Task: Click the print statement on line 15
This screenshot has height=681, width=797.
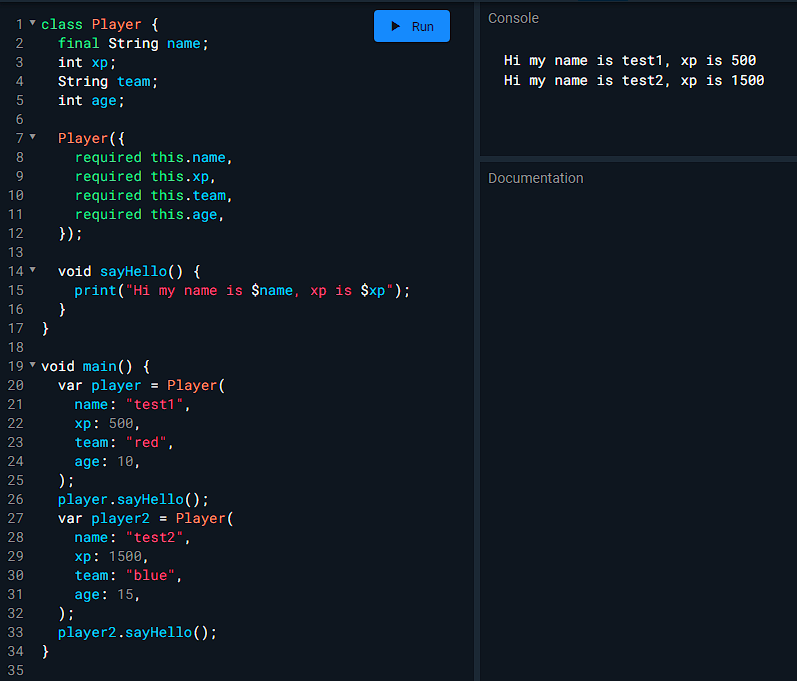Action: [x=242, y=291]
